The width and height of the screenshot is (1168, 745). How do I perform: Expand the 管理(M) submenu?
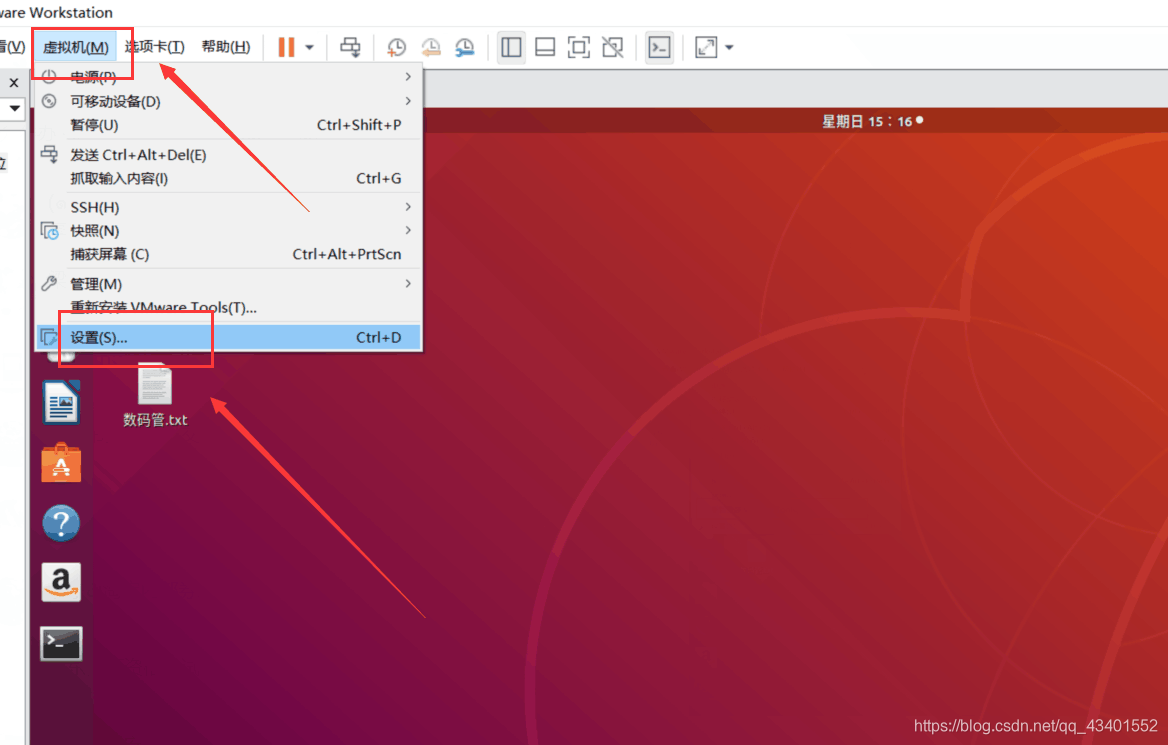(229, 284)
